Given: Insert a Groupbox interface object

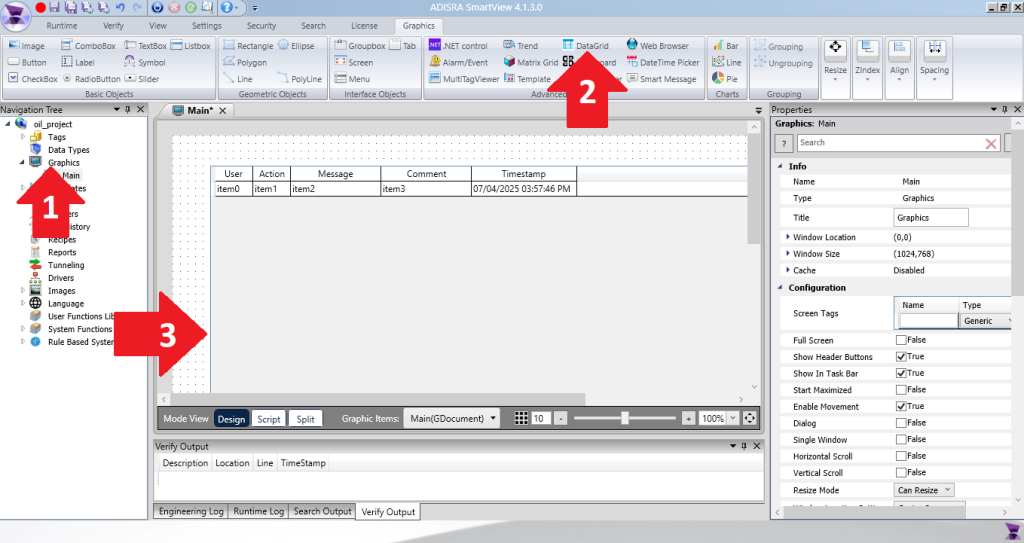Looking at the screenshot, I should pyautogui.click(x=360, y=46).
